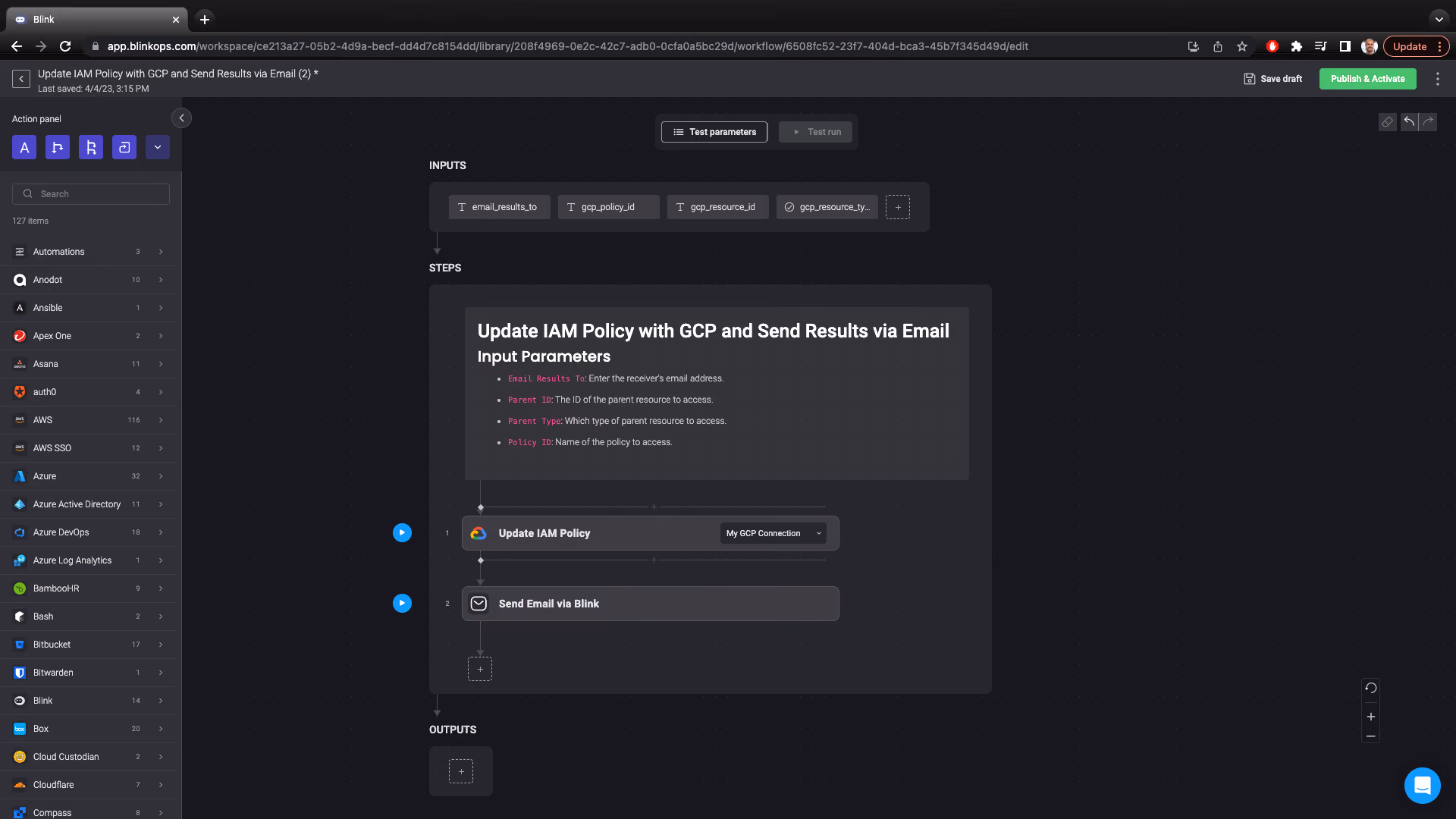
Task: Open a new browser tab
Action: point(204,20)
